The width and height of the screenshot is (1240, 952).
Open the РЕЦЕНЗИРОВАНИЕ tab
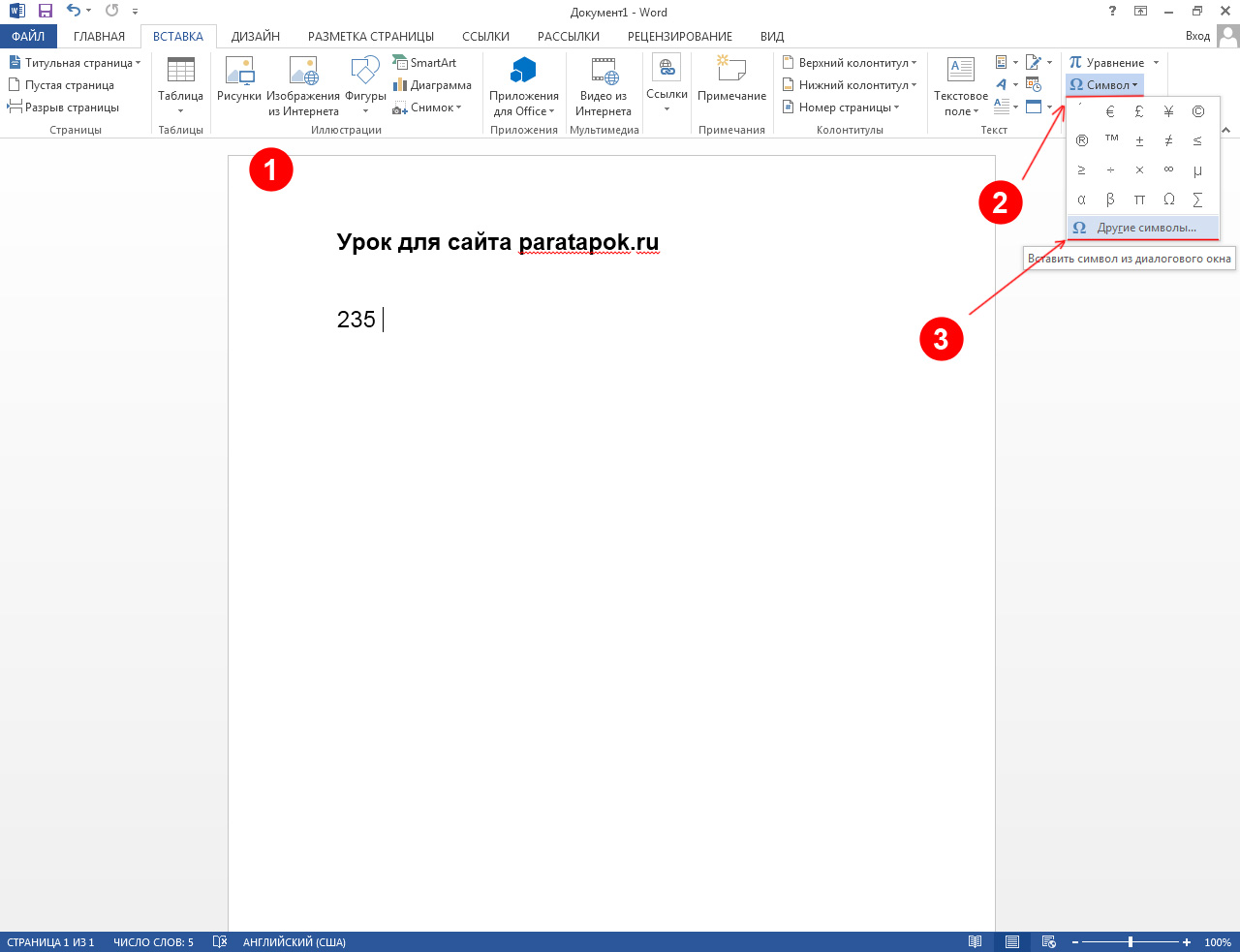(680, 37)
